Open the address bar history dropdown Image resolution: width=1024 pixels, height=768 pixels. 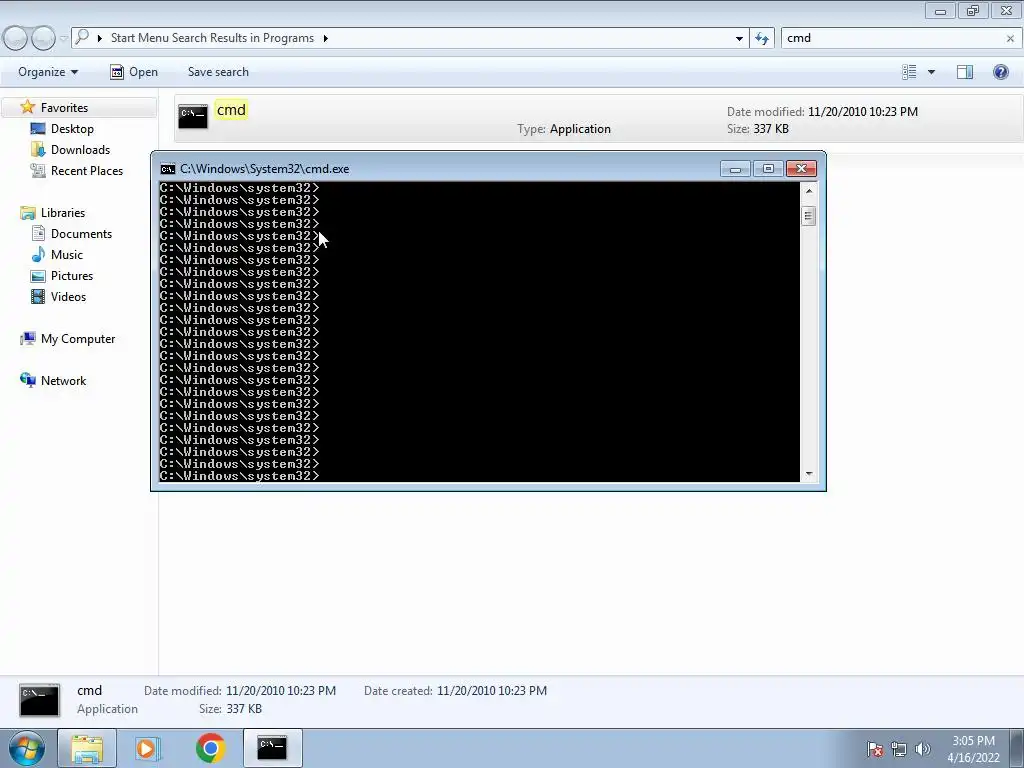pyautogui.click(x=739, y=39)
